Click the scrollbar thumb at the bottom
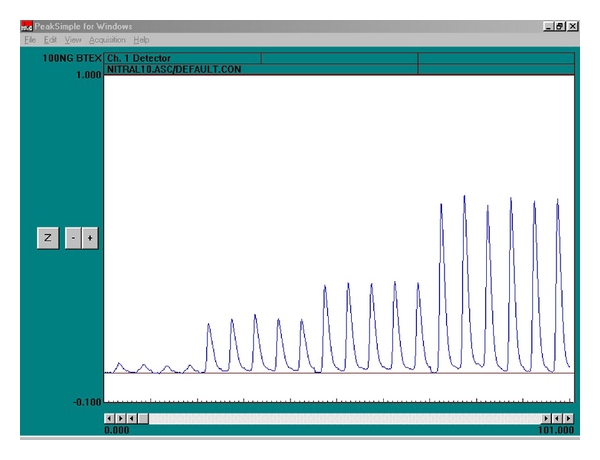 pos(143,418)
